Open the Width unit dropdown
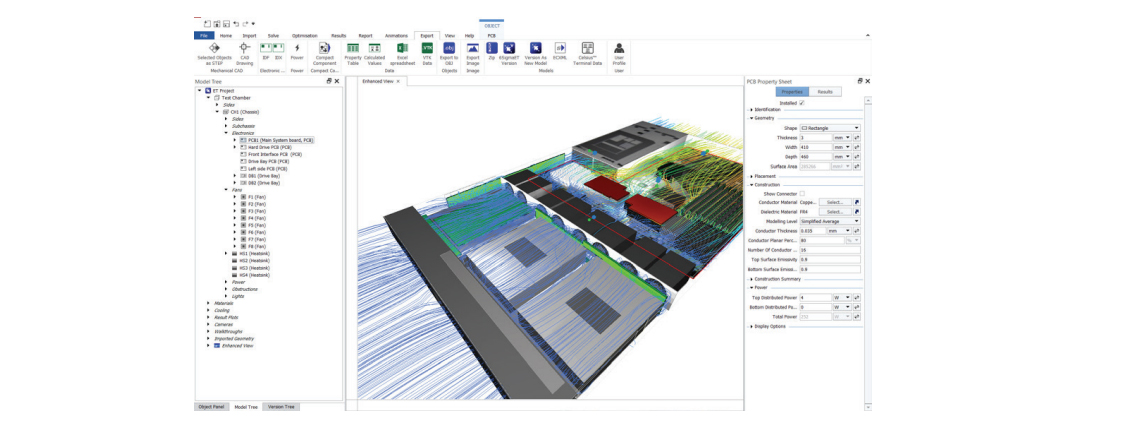1128x439 pixels. [842, 146]
